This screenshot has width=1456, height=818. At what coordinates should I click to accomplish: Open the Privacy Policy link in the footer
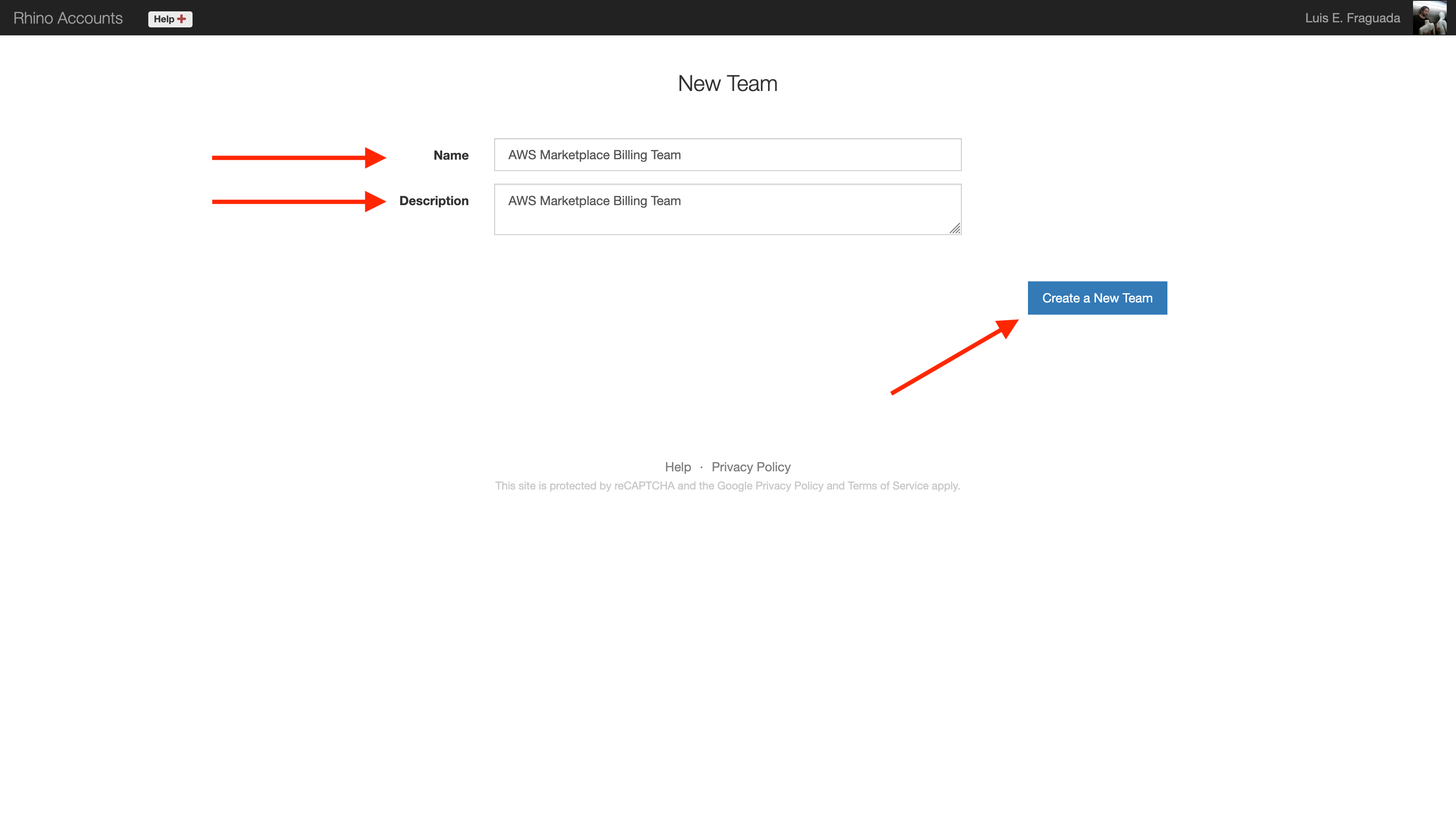(751, 467)
